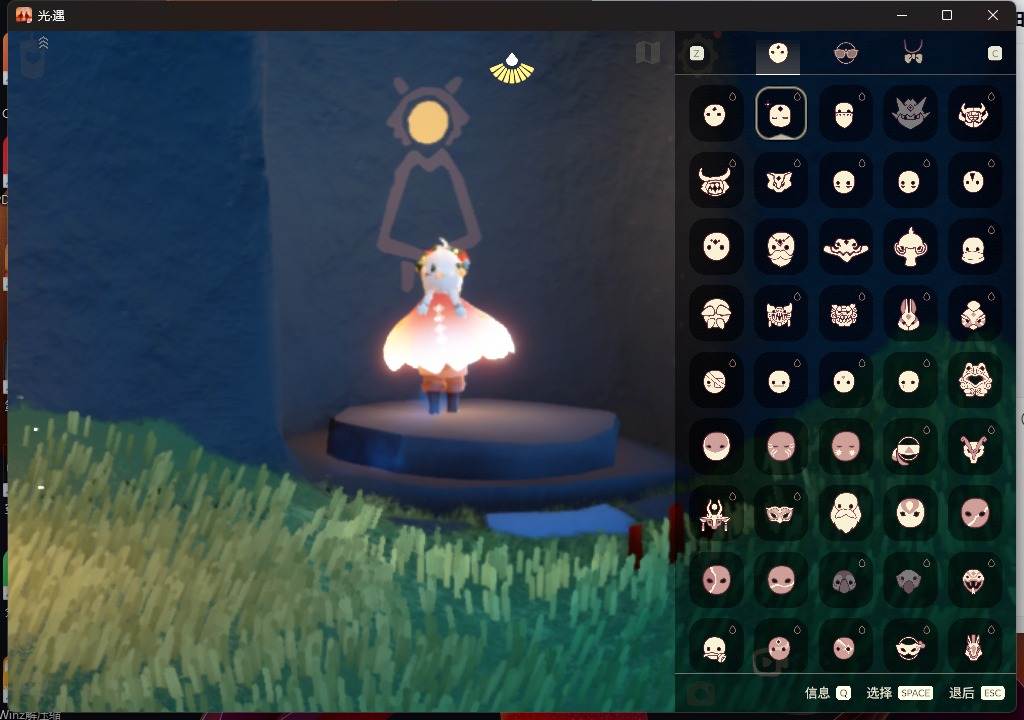Image resolution: width=1024 pixels, height=720 pixels.
Task: Select the grey spiky crown demon mask
Action: click(x=910, y=114)
